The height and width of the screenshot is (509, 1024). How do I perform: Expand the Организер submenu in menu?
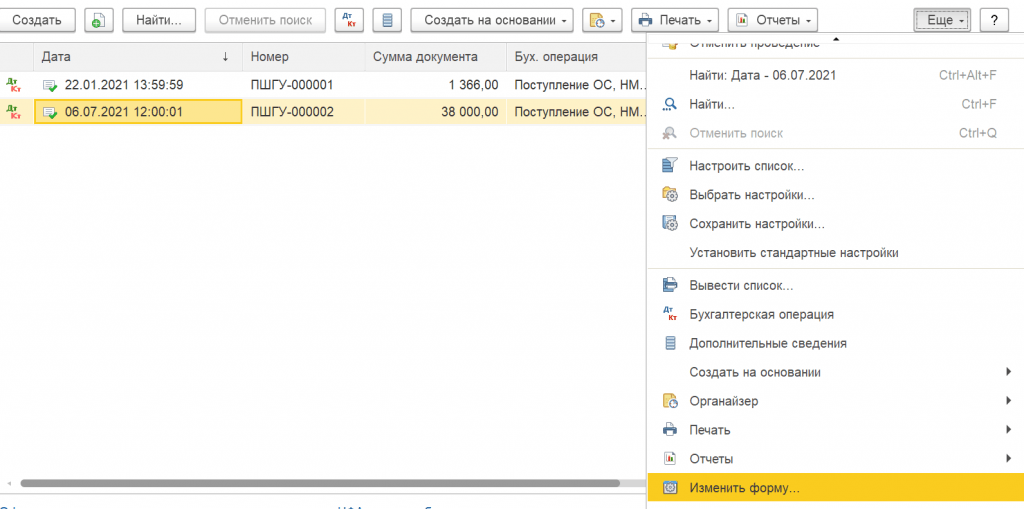tap(724, 401)
